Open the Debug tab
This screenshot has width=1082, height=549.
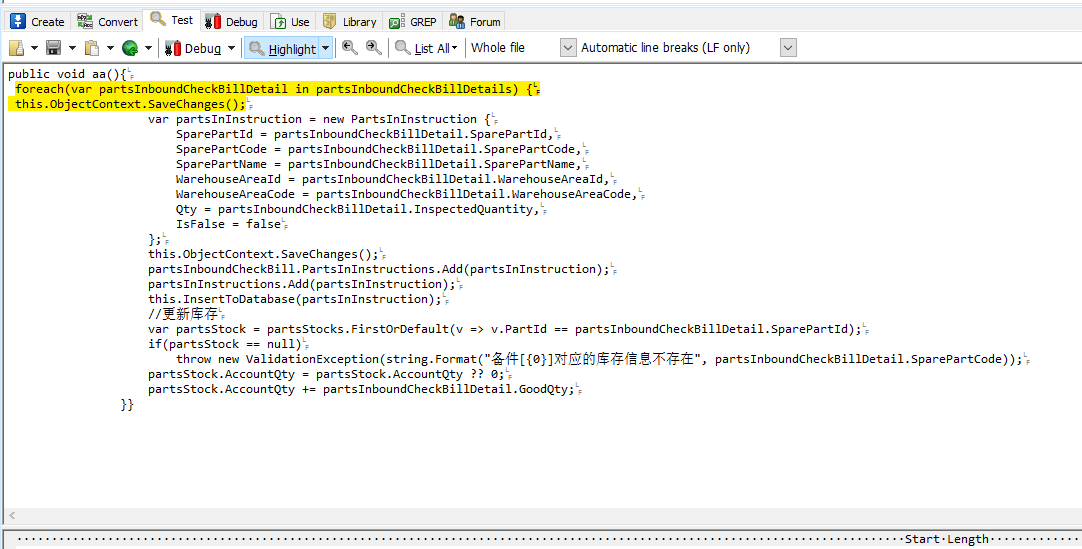click(231, 21)
